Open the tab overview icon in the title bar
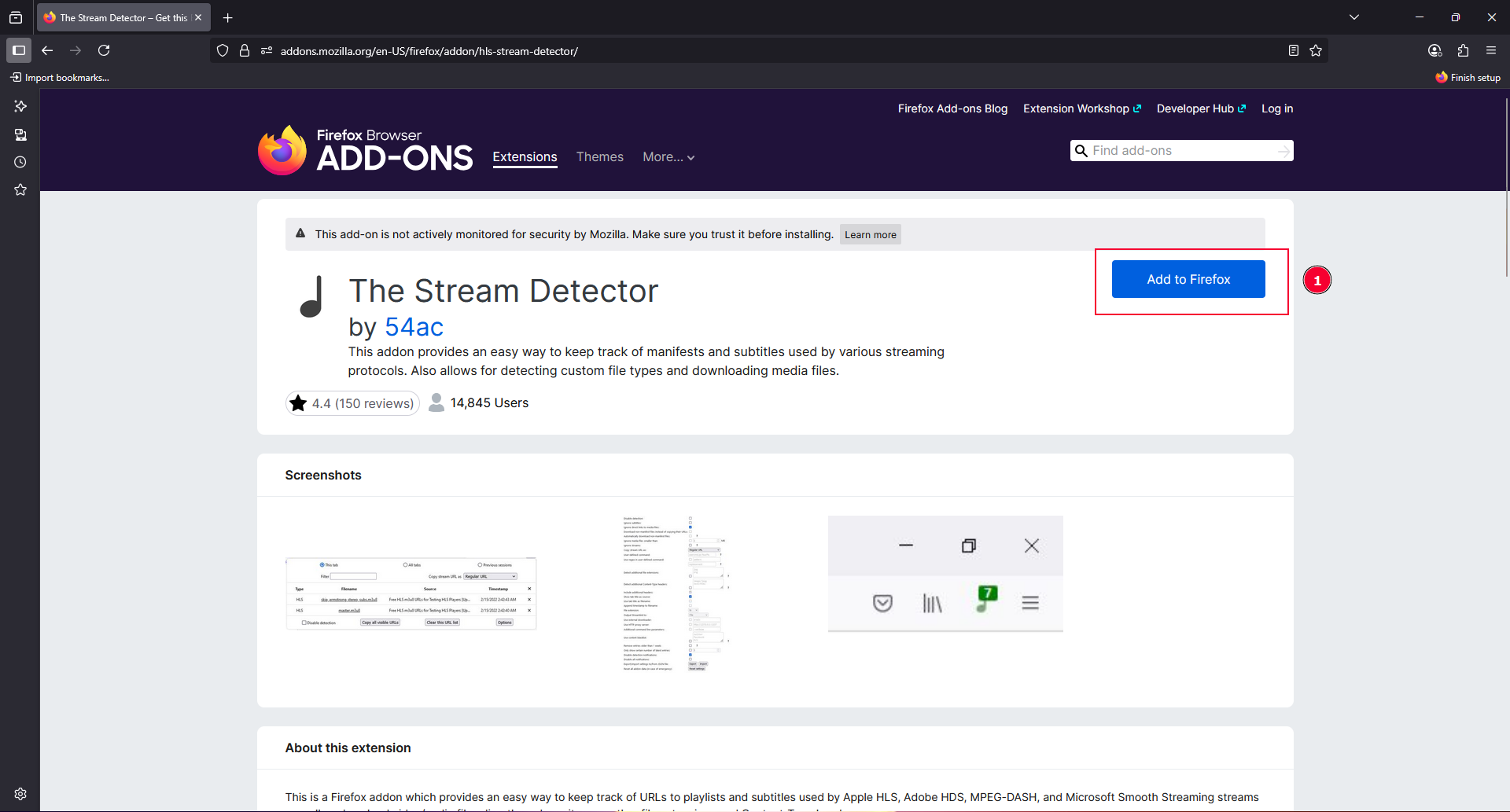 [16, 17]
